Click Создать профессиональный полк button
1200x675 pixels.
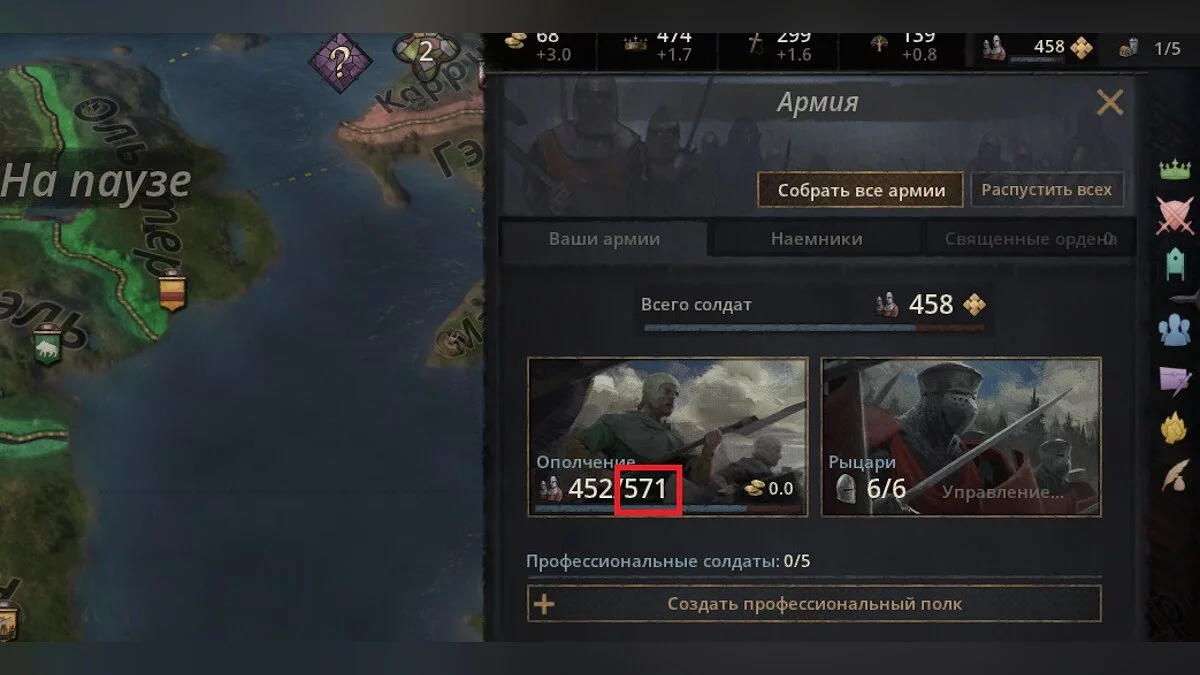814,604
